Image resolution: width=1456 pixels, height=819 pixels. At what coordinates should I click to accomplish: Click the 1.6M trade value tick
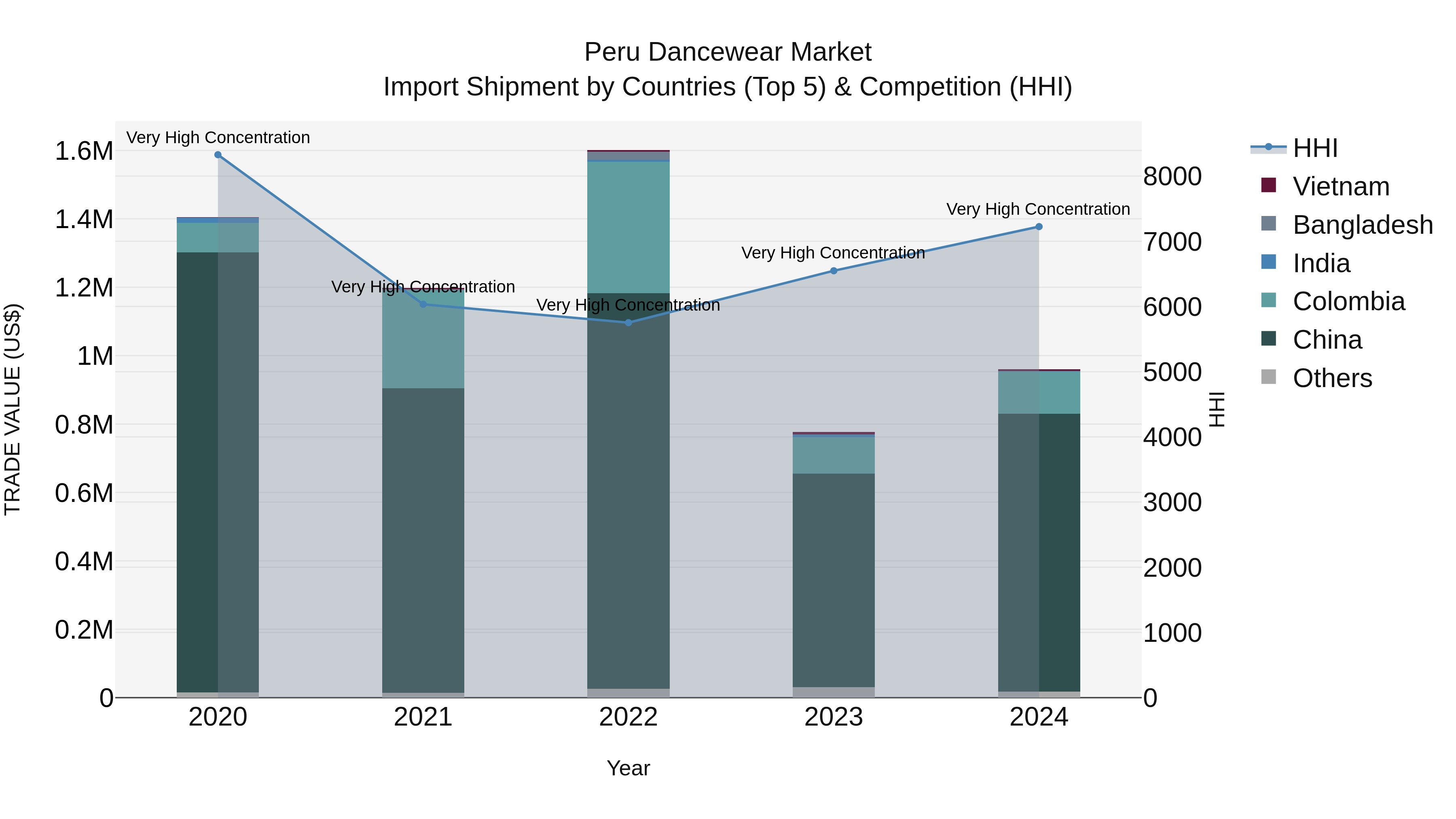pos(84,152)
